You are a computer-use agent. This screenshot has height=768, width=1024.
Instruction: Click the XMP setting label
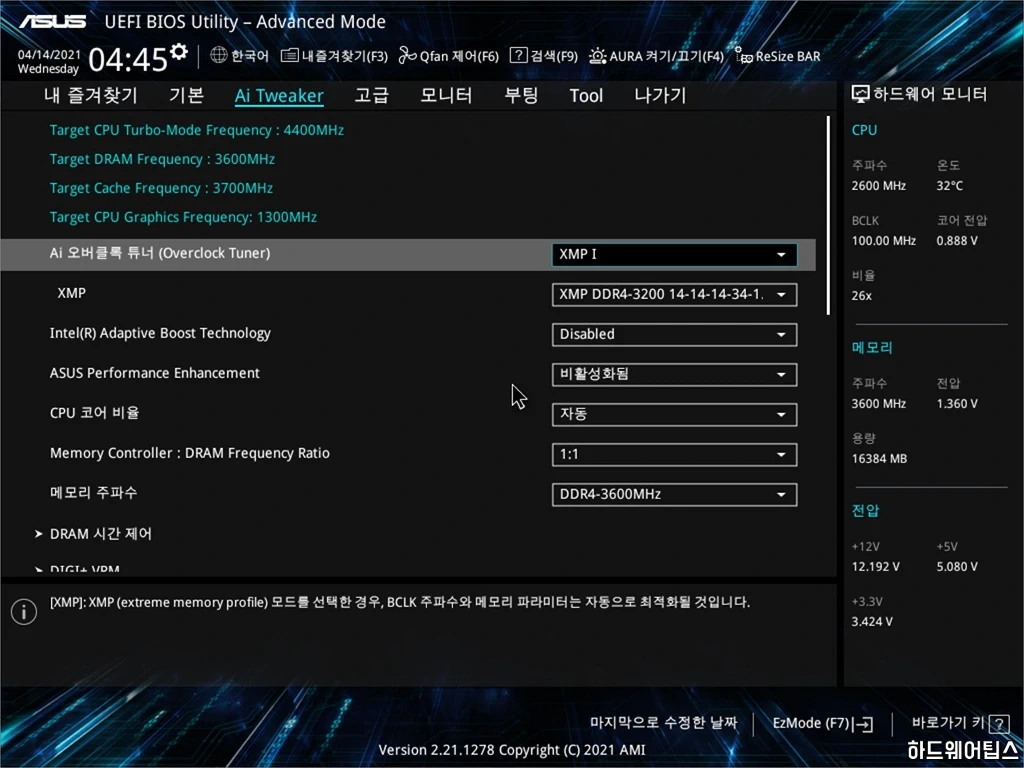click(71, 293)
